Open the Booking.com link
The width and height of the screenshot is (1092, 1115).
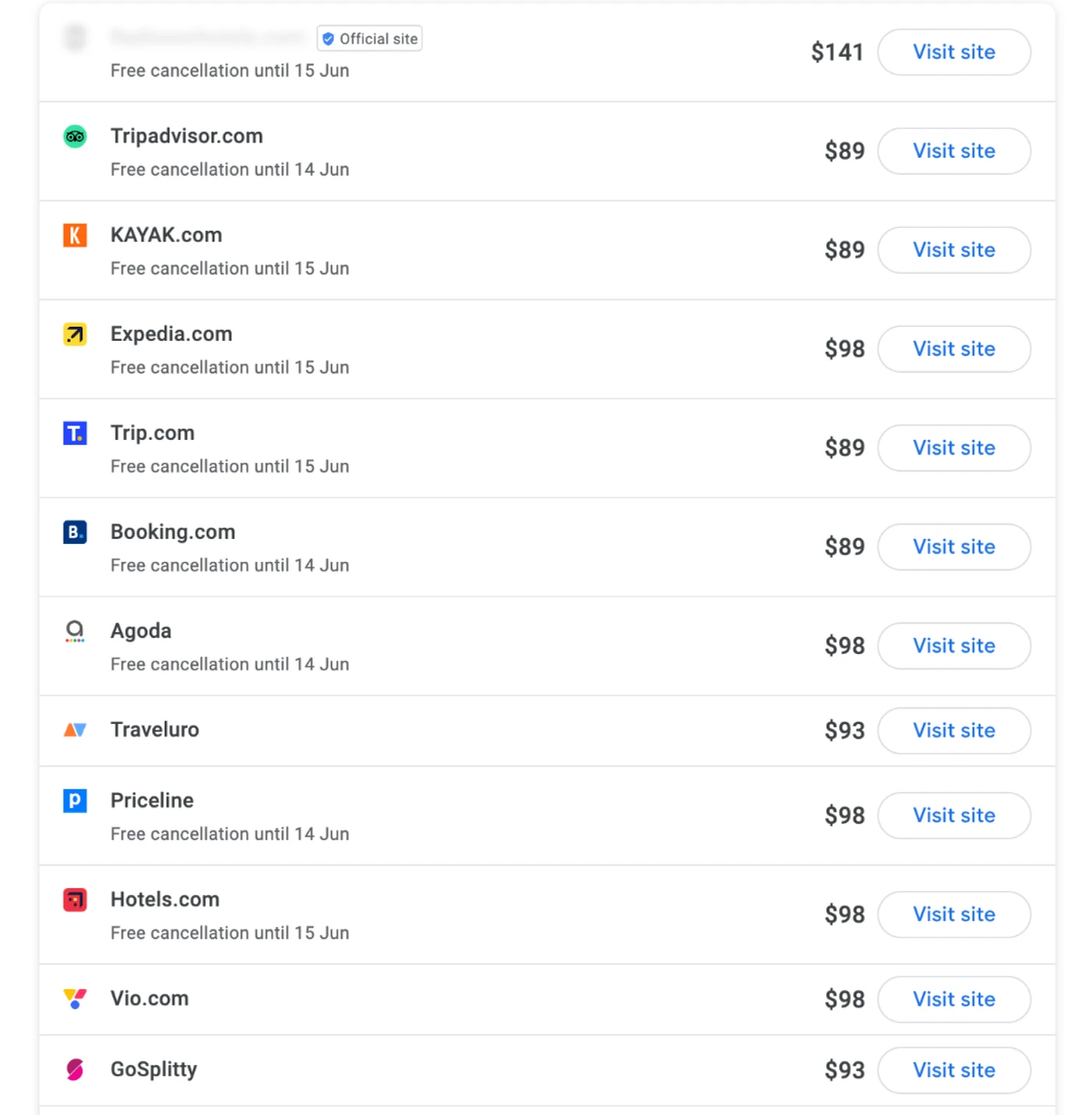[172, 531]
